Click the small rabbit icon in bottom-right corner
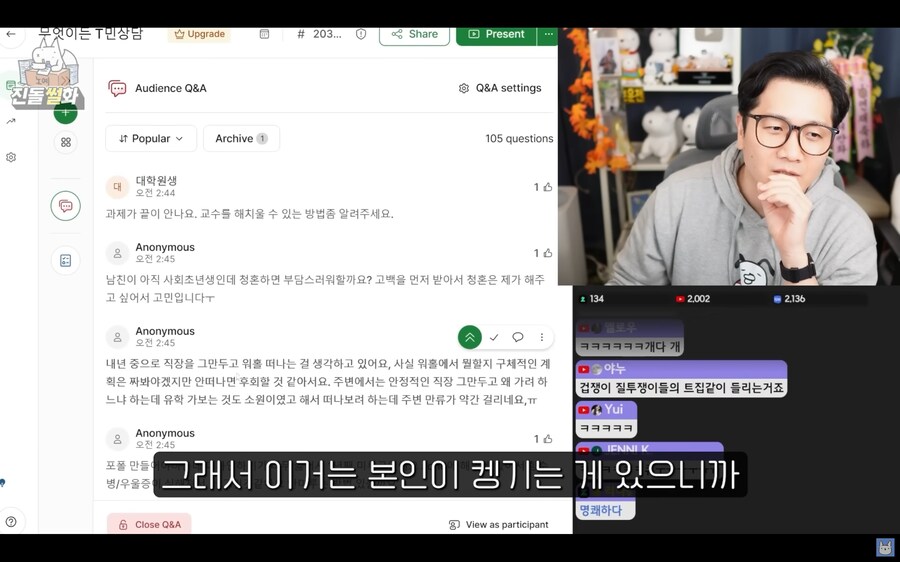The width and height of the screenshot is (900, 562). tap(885, 547)
